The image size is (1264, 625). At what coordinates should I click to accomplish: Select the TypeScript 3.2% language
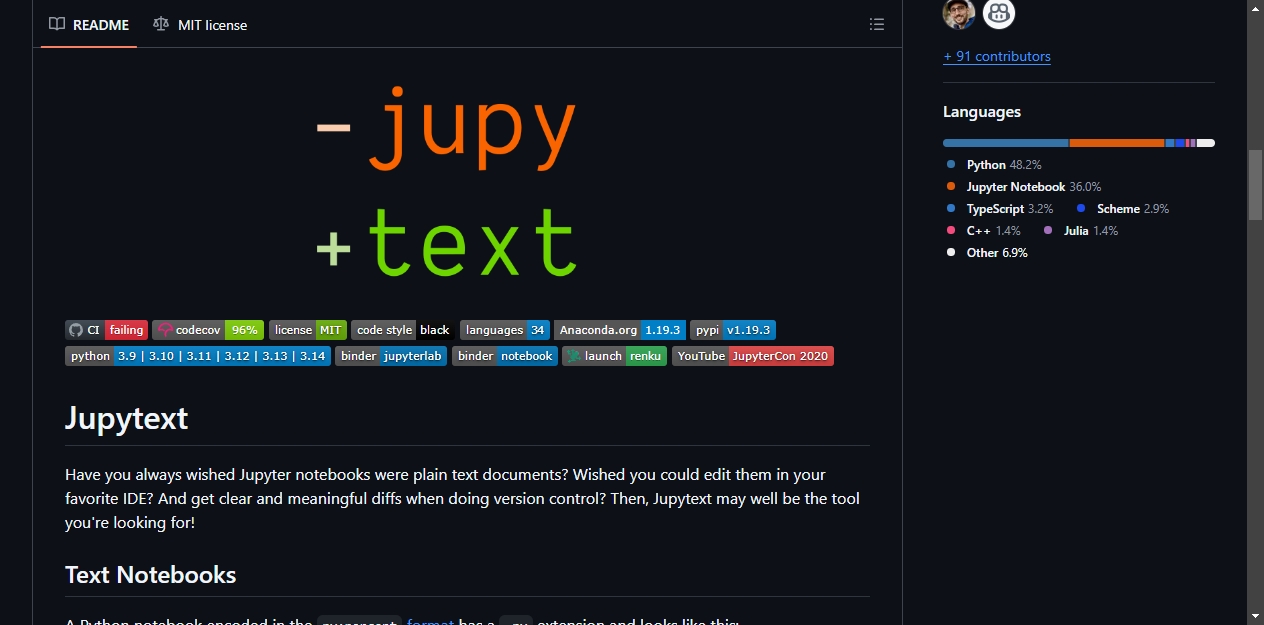[1000, 209]
